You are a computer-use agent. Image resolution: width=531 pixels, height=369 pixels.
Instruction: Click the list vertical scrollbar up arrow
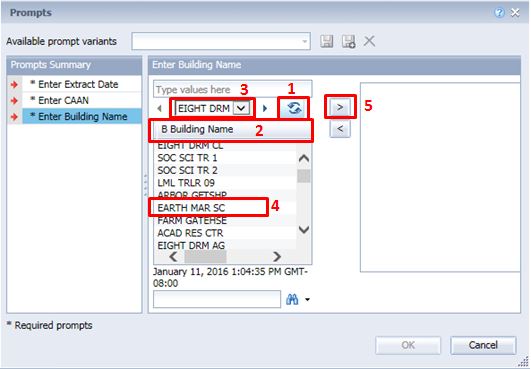(x=304, y=158)
